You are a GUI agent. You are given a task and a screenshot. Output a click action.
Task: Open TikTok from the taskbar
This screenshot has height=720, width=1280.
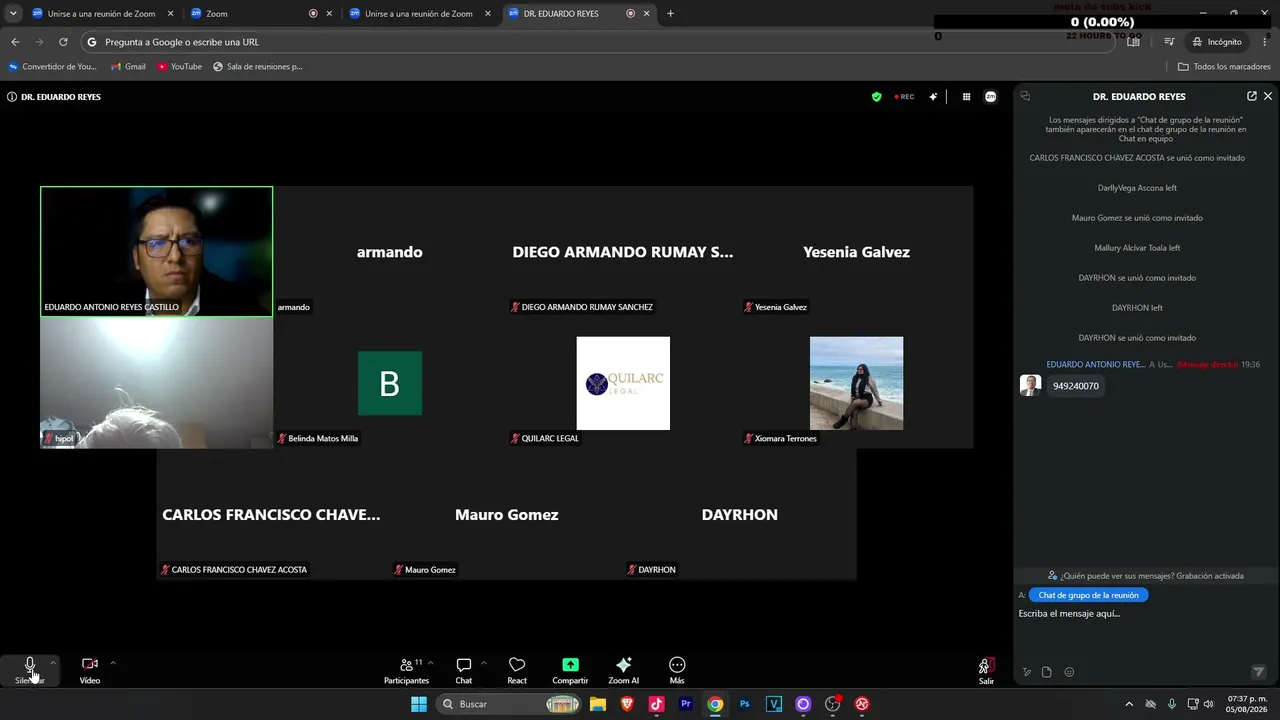coord(657,704)
